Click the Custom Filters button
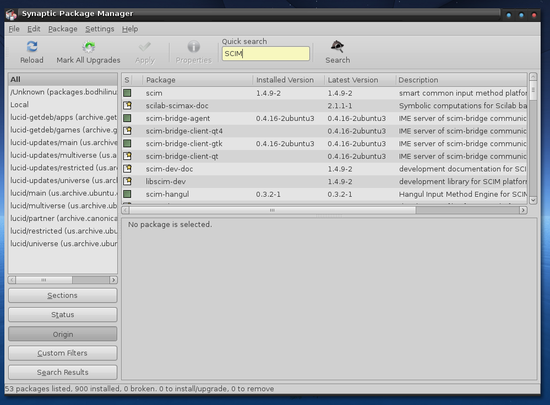The height and width of the screenshot is (405, 550). tap(63, 353)
